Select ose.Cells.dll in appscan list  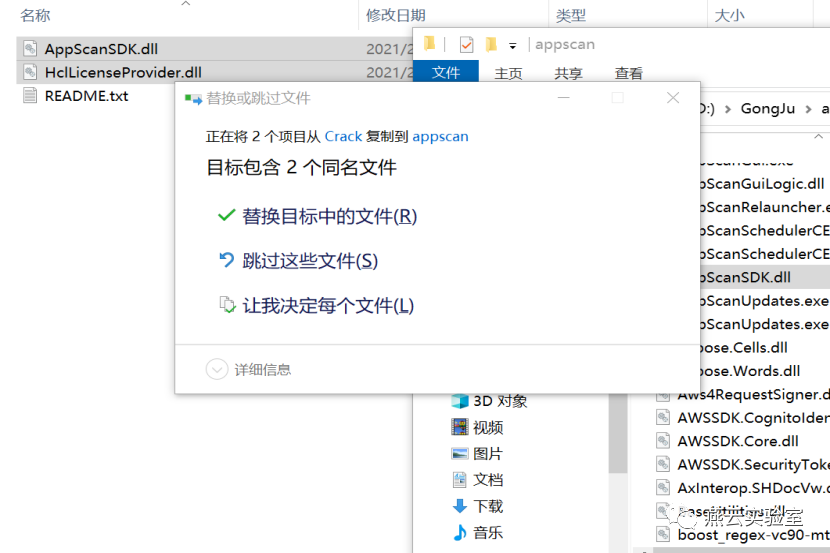pyautogui.click(x=744, y=348)
